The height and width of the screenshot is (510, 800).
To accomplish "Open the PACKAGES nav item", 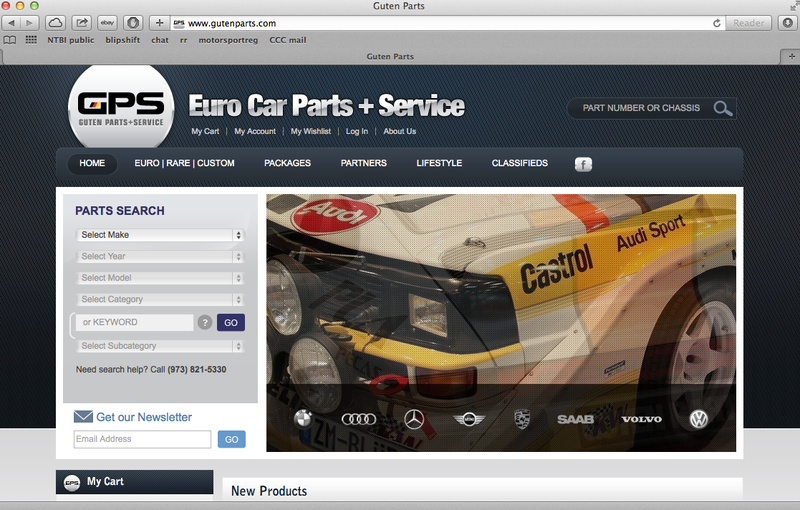I will 287,163.
